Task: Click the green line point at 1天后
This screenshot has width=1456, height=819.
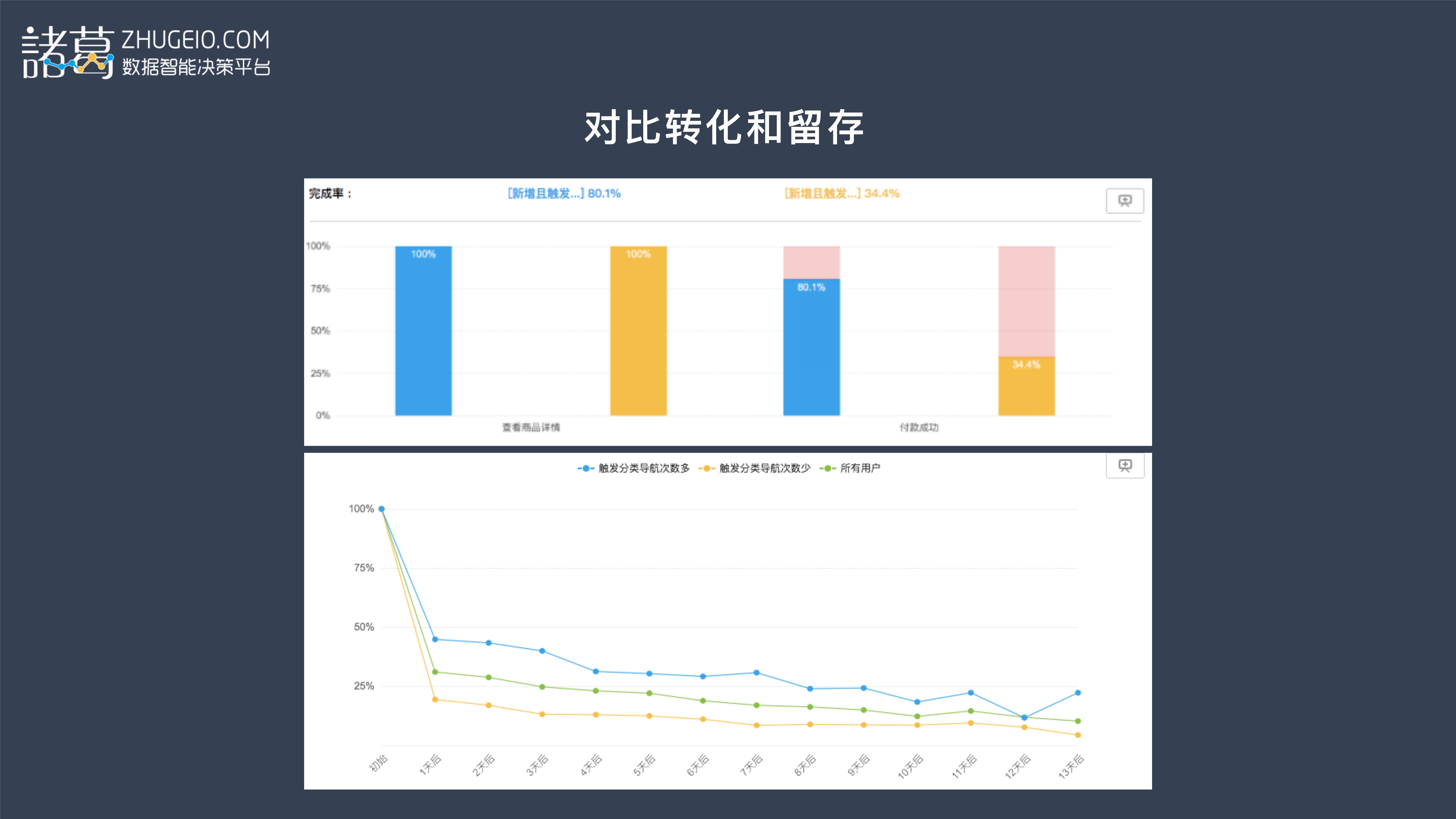Action: coord(435,672)
